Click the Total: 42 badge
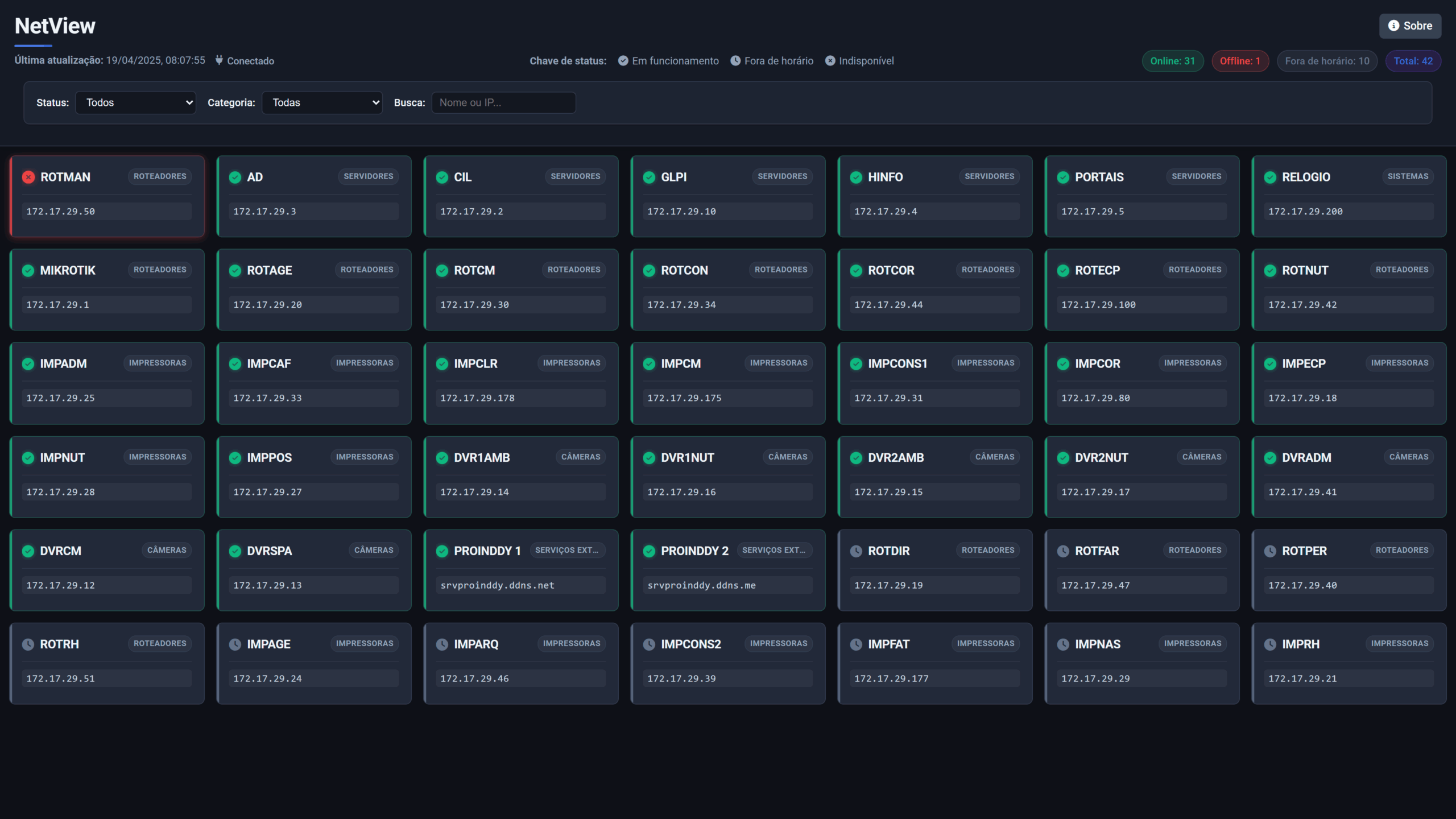Image resolution: width=1456 pixels, height=819 pixels. 1413,61
